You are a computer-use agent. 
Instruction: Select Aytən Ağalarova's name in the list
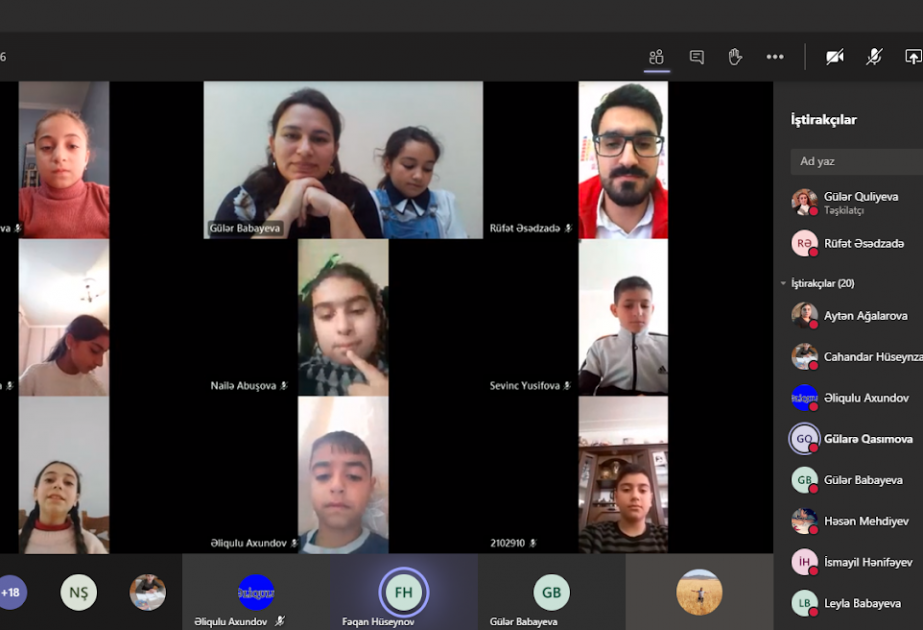(865, 316)
